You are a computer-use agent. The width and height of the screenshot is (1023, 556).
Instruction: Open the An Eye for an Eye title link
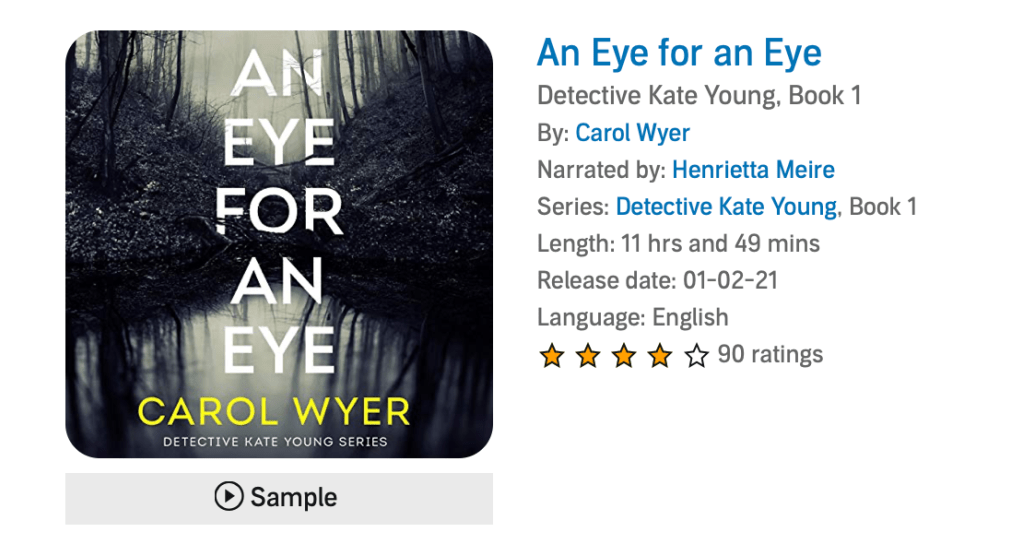pos(679,52)
